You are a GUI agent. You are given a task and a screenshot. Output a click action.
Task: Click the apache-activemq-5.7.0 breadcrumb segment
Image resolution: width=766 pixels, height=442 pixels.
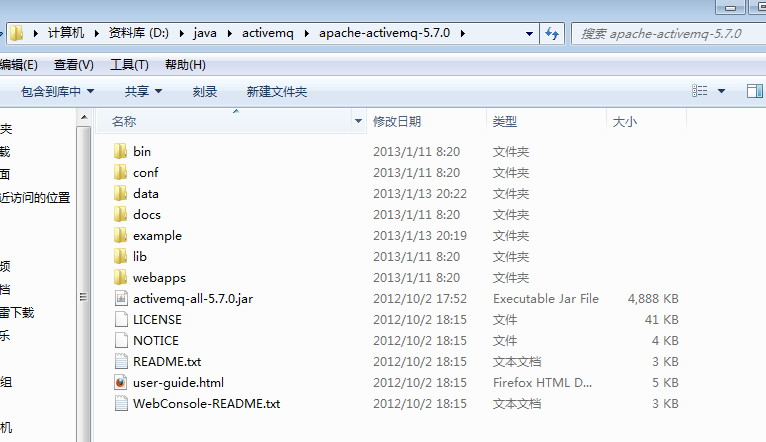click(x=384, y=33)
